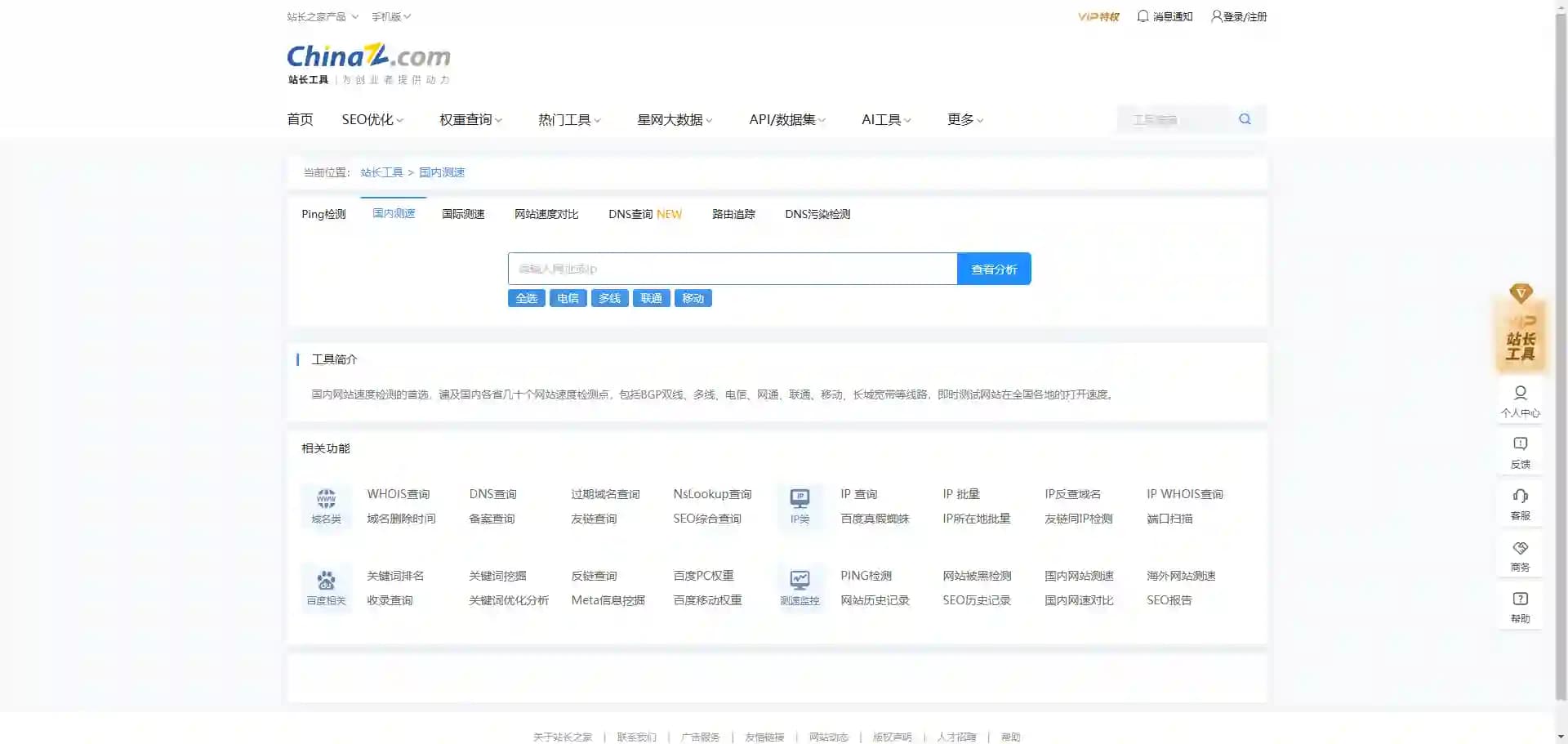
Task: Open the Meta信息挖掘 link
Action: pyautogui.click(x=608, y=600)
